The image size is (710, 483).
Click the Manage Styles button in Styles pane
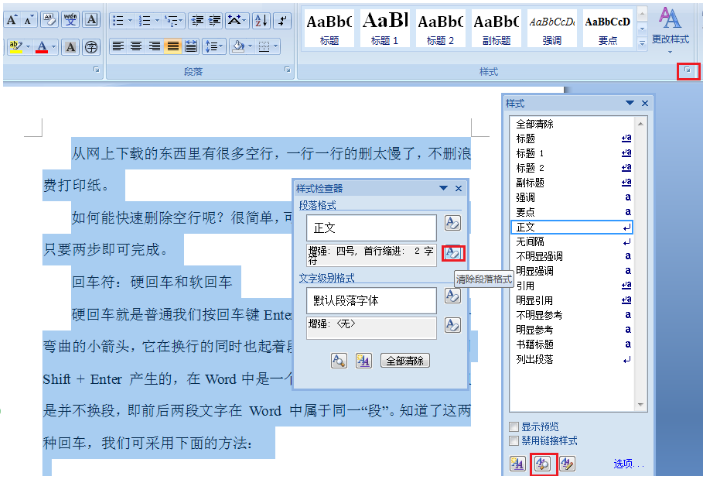[567, 464]
